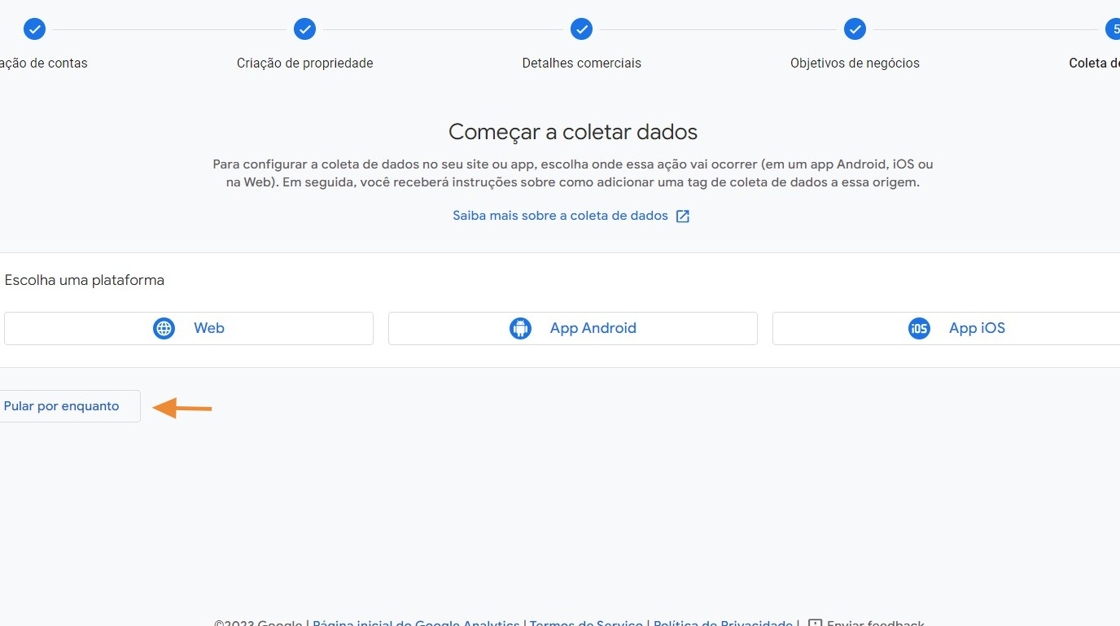The height and width of the screenshot is (626, 1120).
Task: Go to Detalhes comerciais step label
Action: tap(581, 63)
